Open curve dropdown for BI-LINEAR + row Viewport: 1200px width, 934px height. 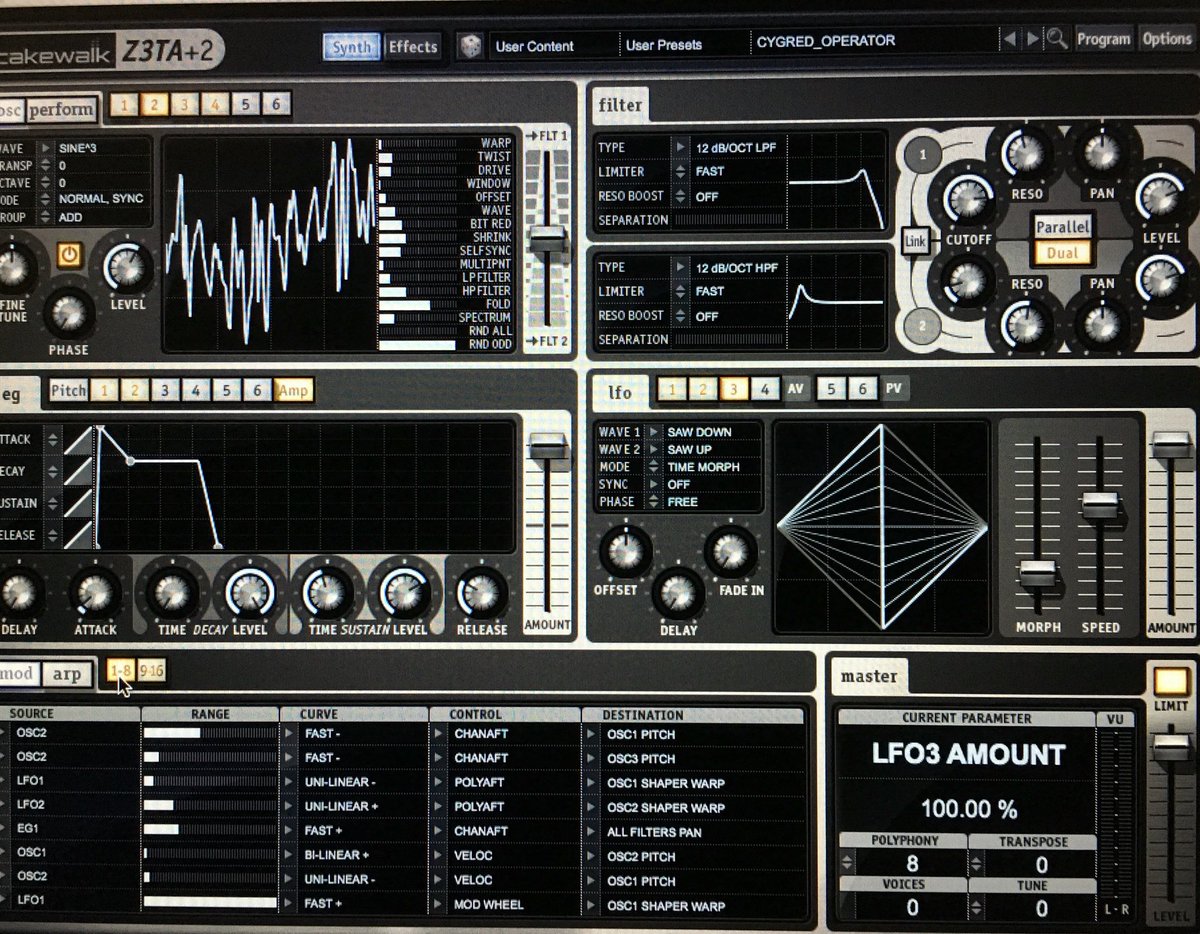[290, 856]
